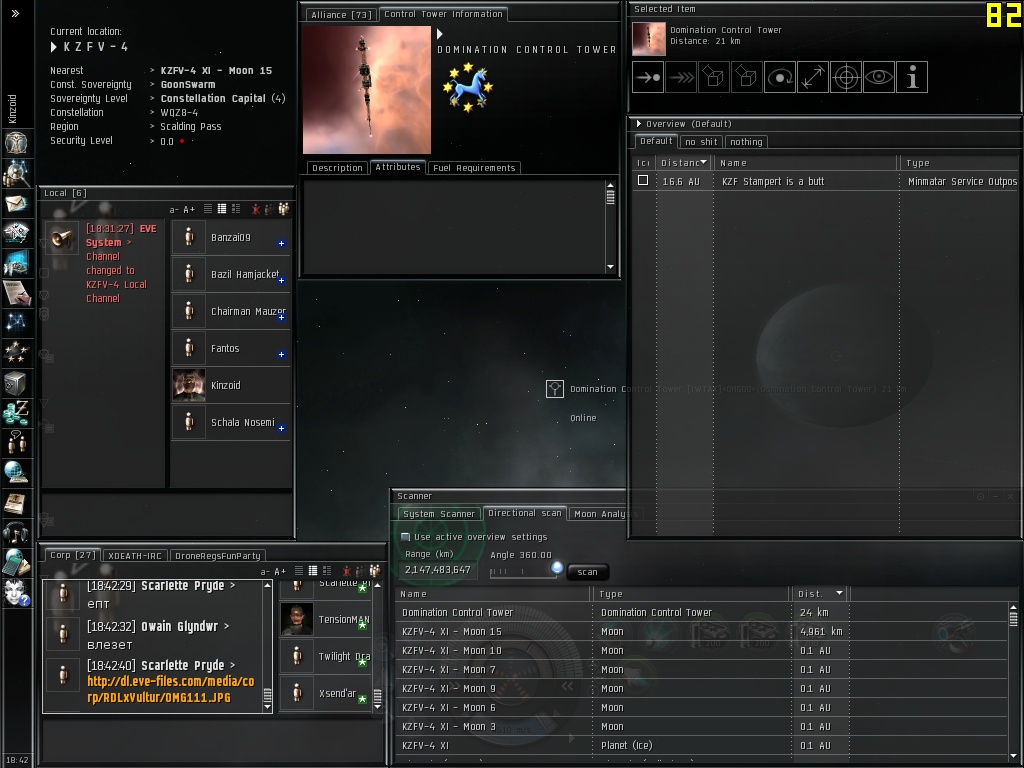This screenshot has height=768, width=1024.
Task: Open the Scalding Pass region entry
Action: pos(191,127)
